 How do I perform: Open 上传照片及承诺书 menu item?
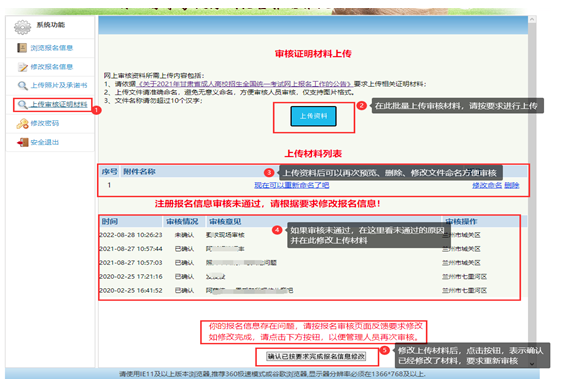(x=59, y=85)
